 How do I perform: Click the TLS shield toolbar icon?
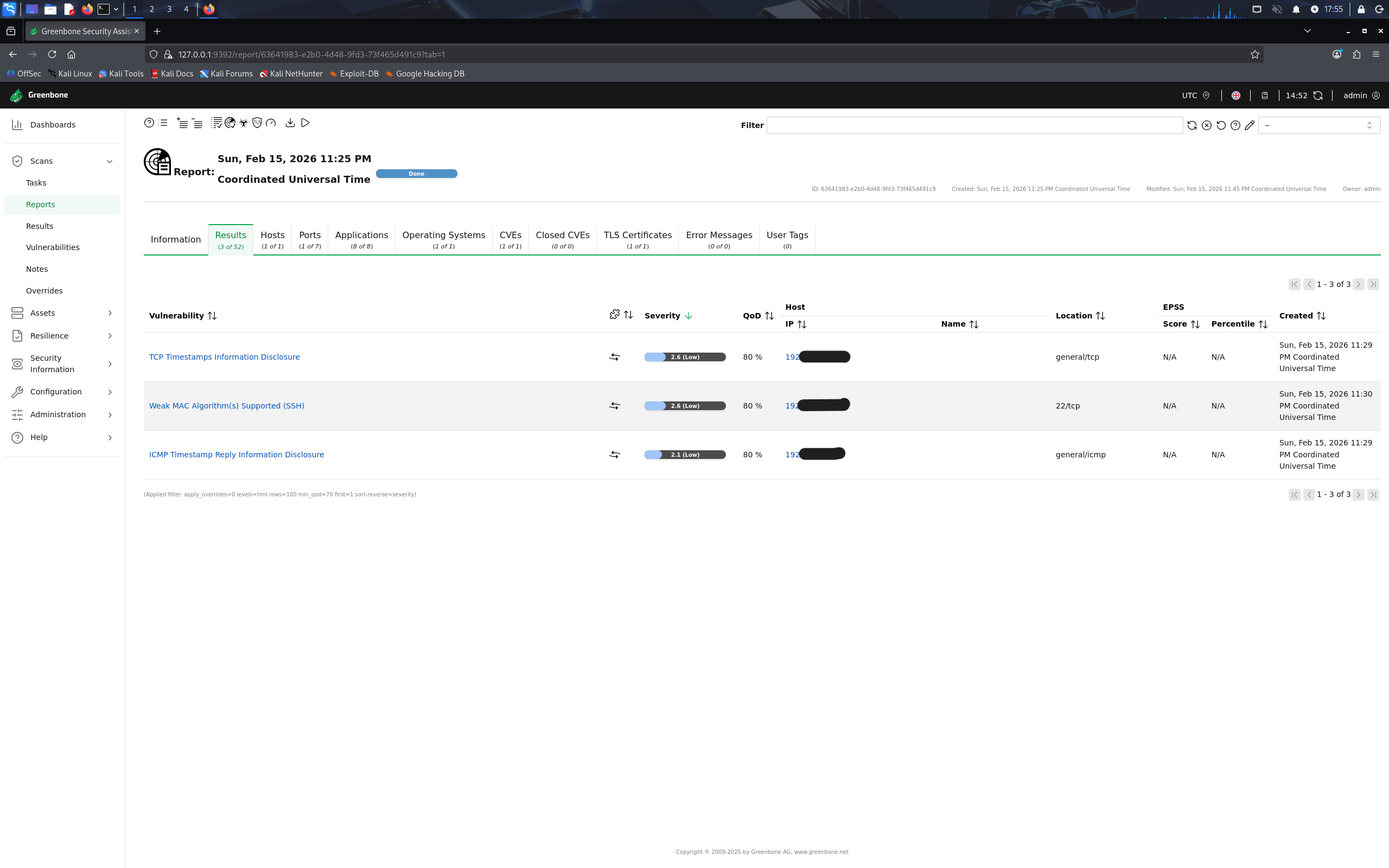(257, 123)
